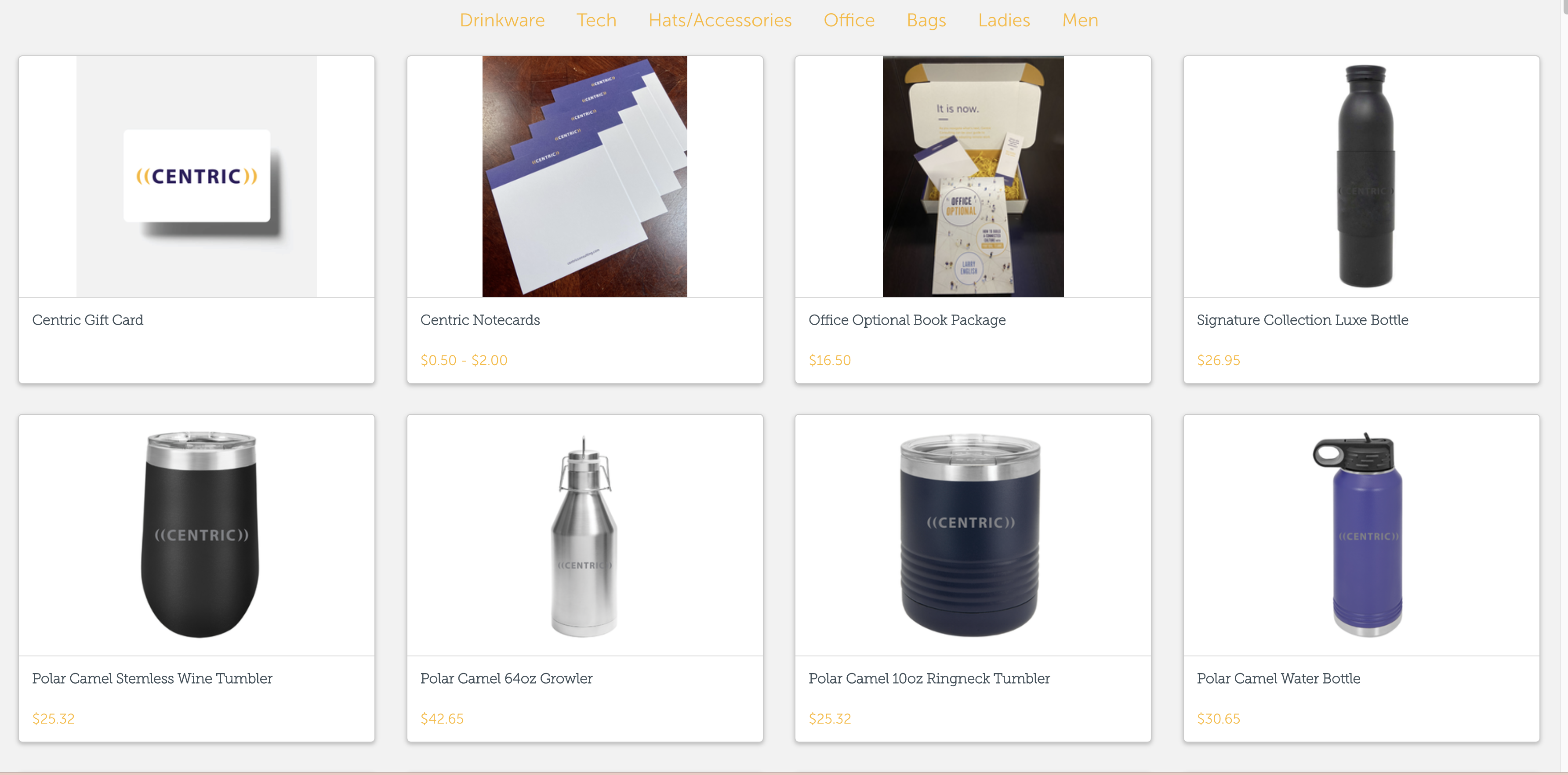Screen dimensions: 1568x775
Task: Open Polar Camel 10oz Ringneck Tumbler title
Action: click(x=929, y=678)
